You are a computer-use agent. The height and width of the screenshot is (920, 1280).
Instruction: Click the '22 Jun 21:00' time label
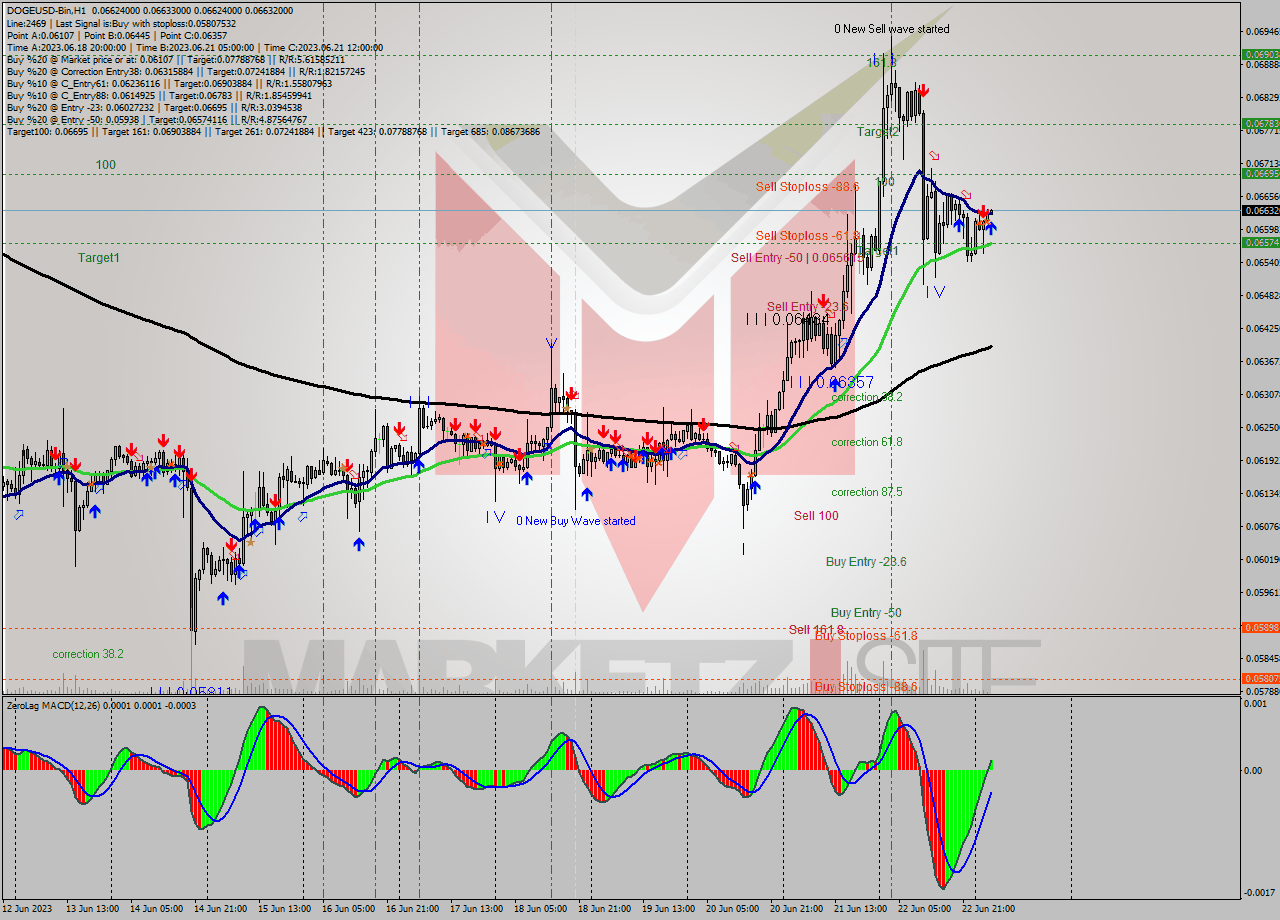point(988,909)
